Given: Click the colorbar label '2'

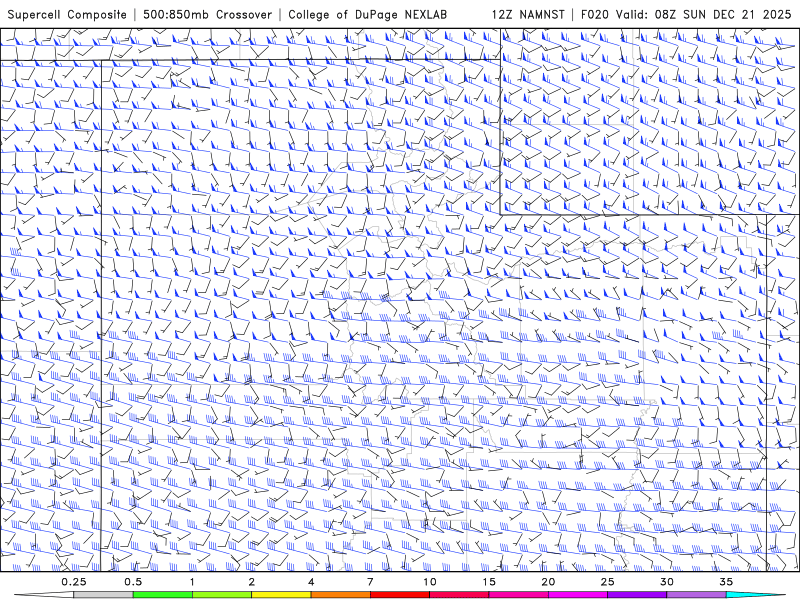Looking at the screenshot, I should click(252, 582).
